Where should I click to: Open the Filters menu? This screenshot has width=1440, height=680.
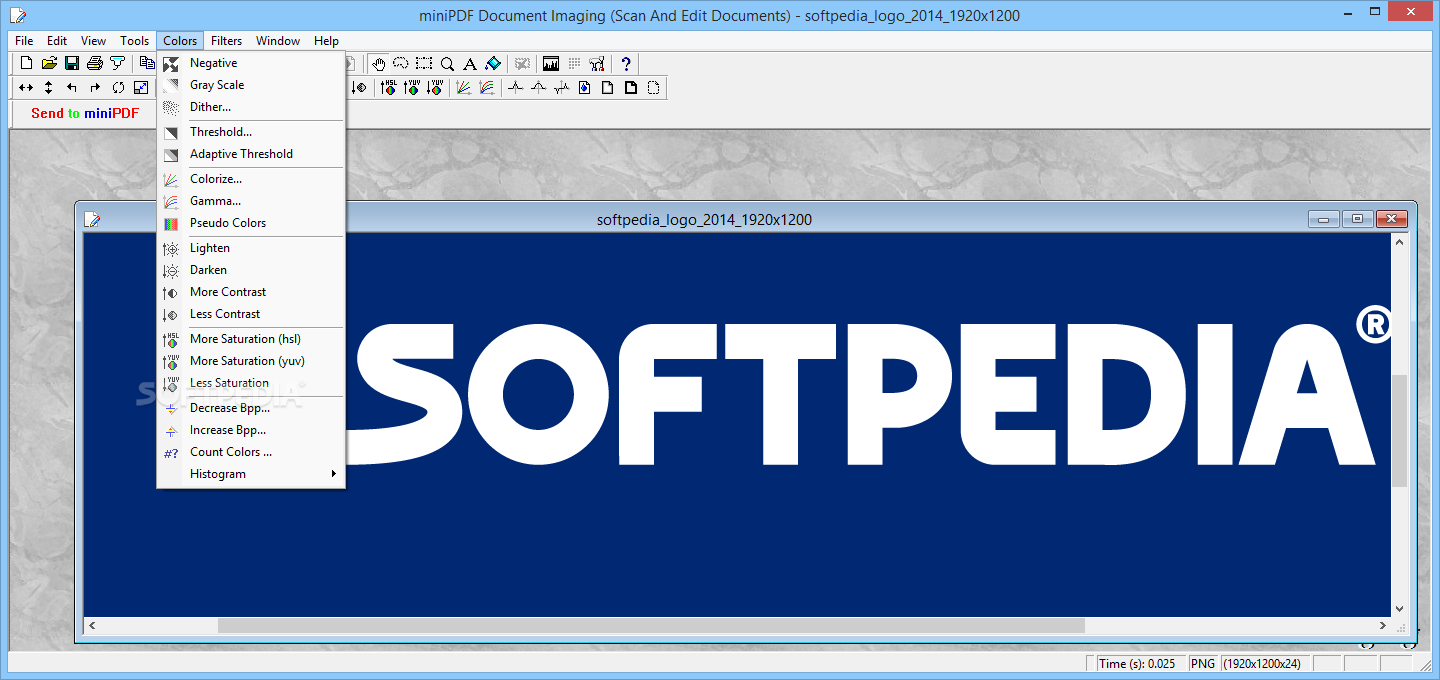point(227,41)
